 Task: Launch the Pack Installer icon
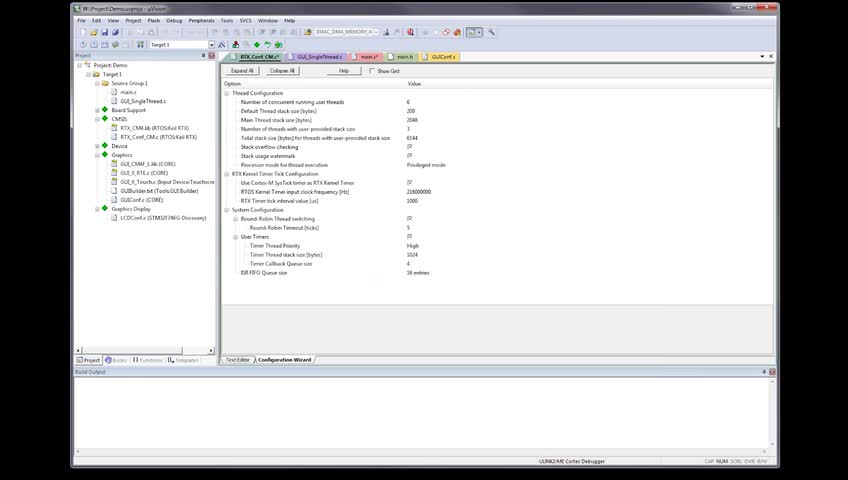279,45
